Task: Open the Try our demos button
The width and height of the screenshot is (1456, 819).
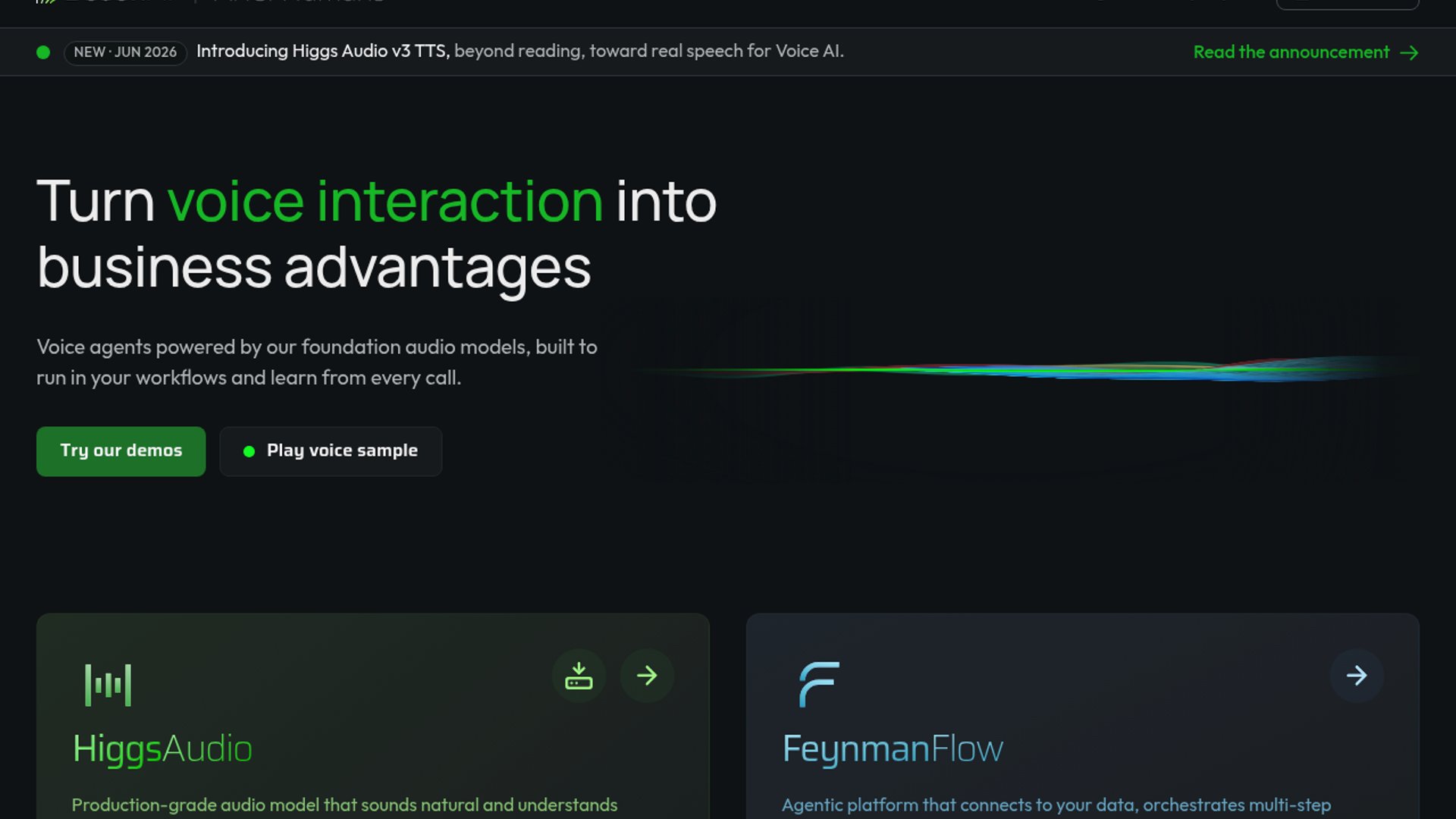Action: tap(121, 451)
